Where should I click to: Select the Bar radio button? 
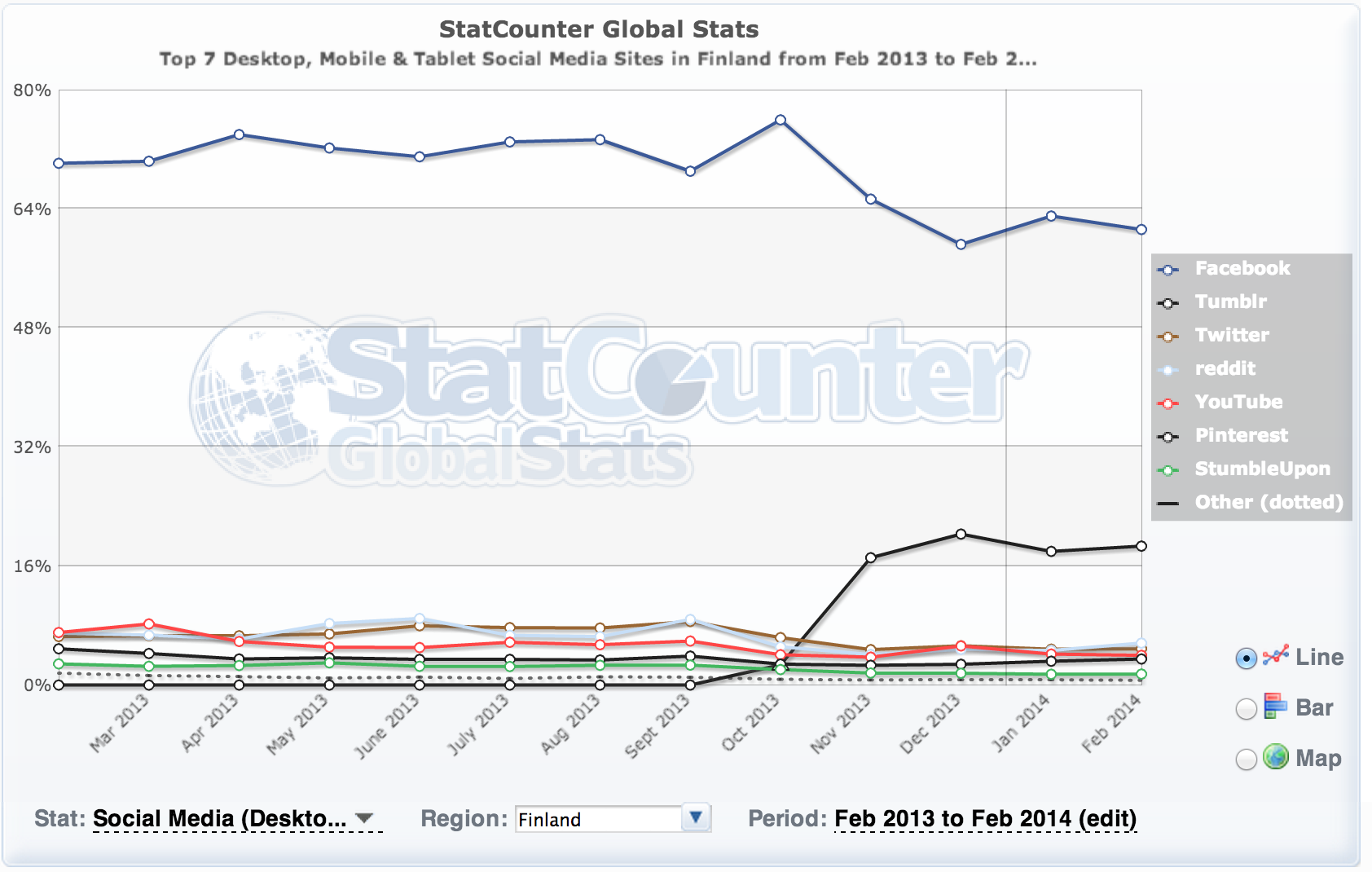click(x=1247, y=709)
